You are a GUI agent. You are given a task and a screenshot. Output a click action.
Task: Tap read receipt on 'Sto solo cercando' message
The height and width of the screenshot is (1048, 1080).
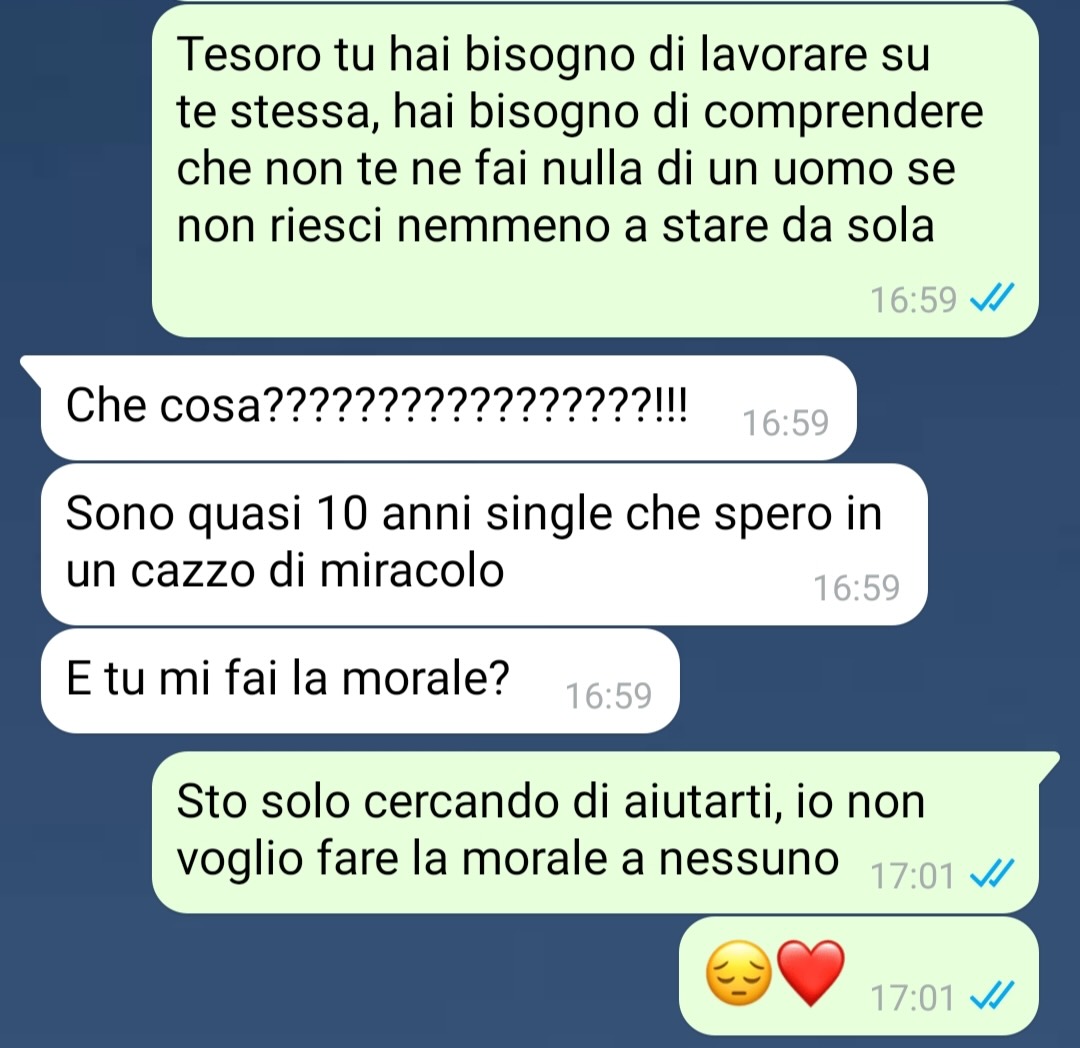[x=991, y=874]
